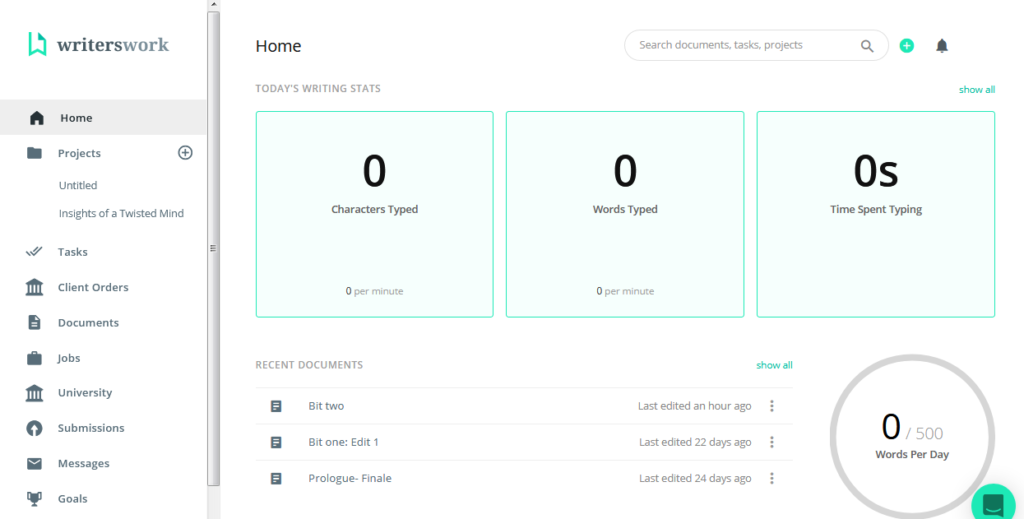Open the Bit one: Edit 1 document
Viewport: 1024px width, 519px height.
(344, 442)
